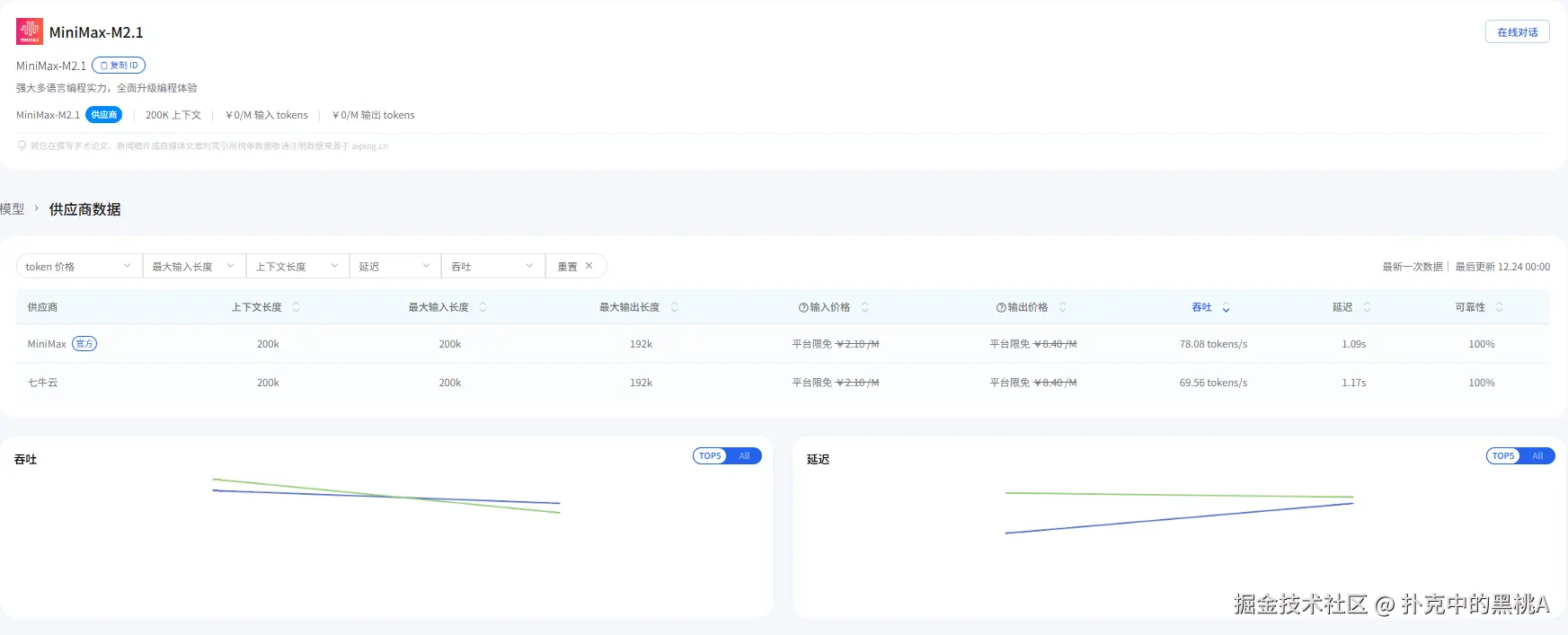The height and width of the screenshot is (635, 1568).
Task: Click the 供应商 column header
Action: [x=42, y=307]
